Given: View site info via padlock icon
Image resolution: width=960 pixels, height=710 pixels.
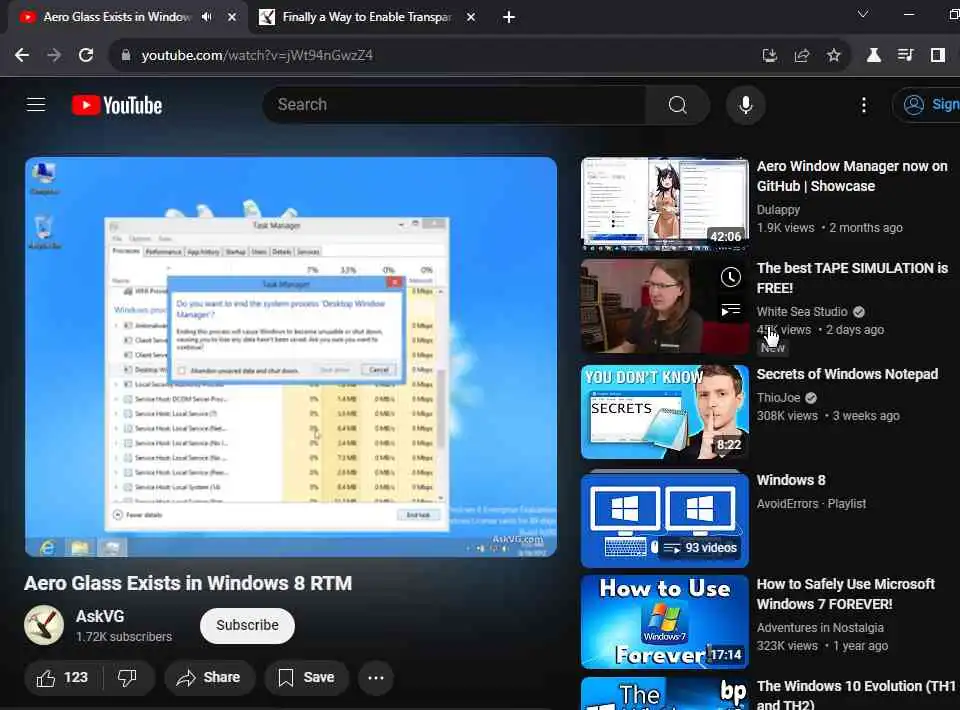Looking at the screenshot, I should pyautogui.click(x=126, y=56).
